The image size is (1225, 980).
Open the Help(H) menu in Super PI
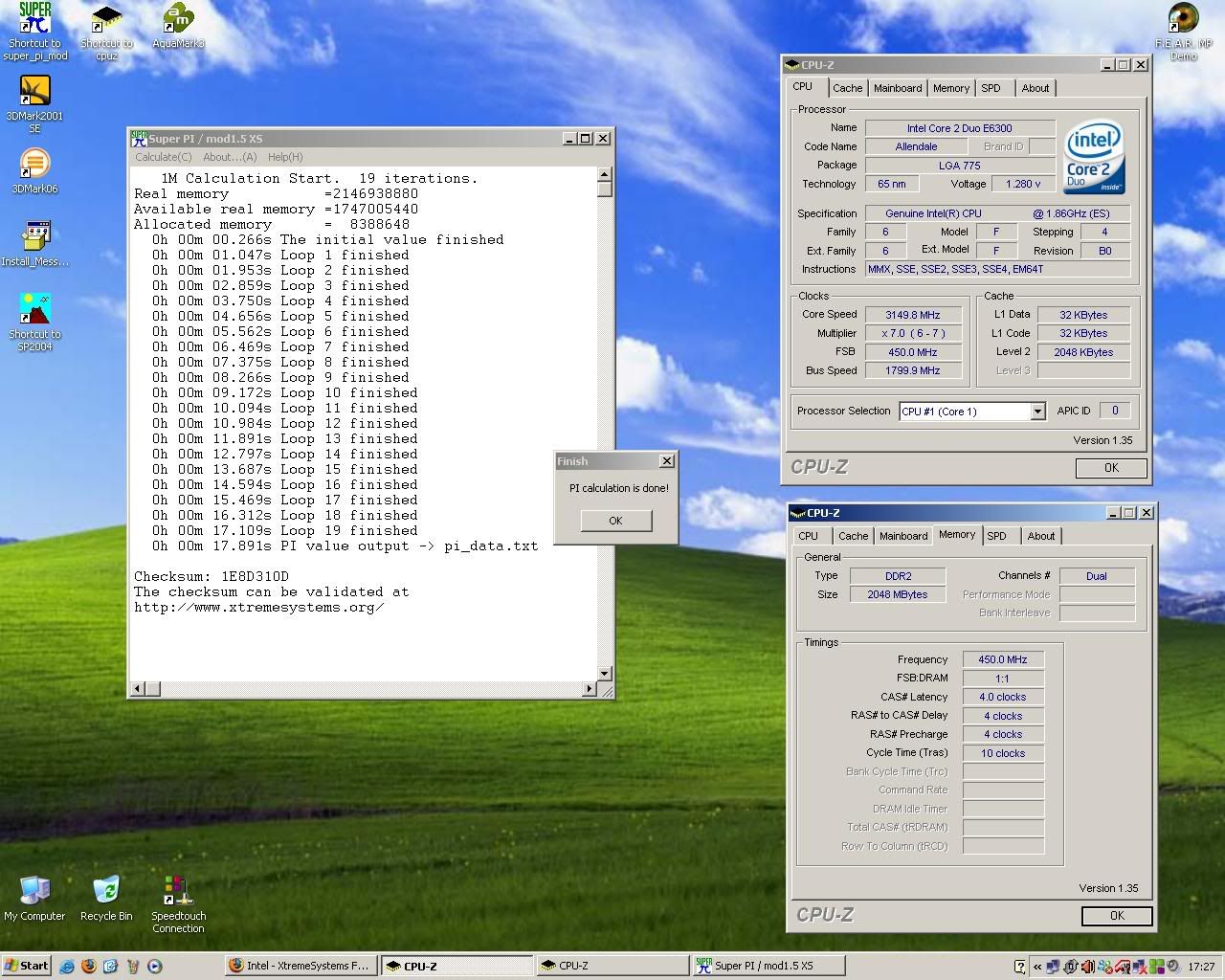[x=285, y=157]
